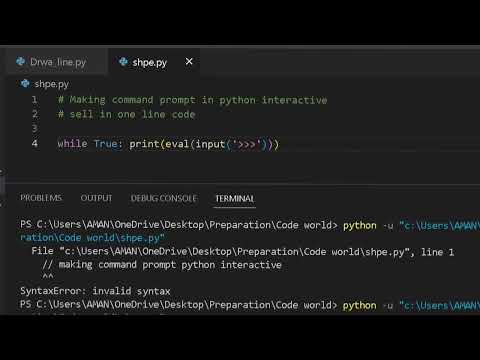Click the 'True' keyword on line 4
This screenshot has width=480, height=360.
(x=106, y=144)
